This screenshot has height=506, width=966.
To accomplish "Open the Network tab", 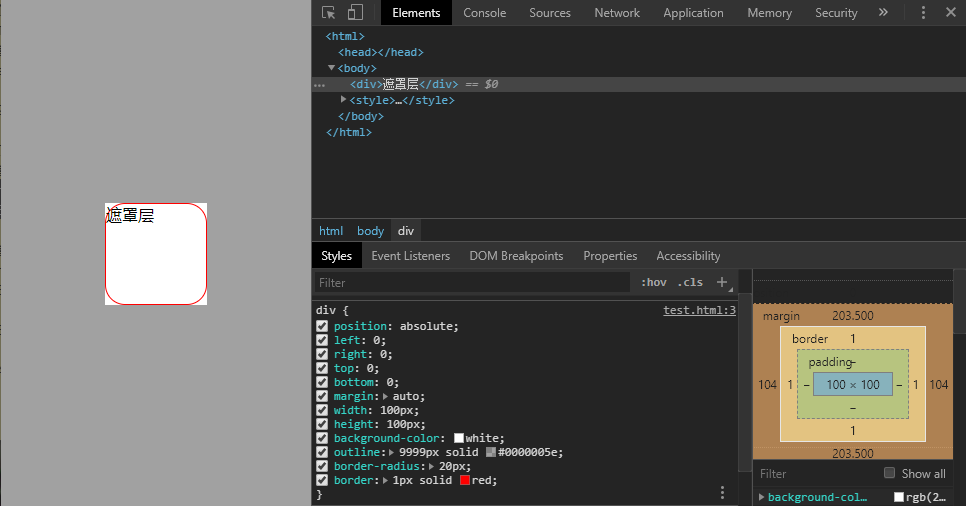I will coord(617,13).
